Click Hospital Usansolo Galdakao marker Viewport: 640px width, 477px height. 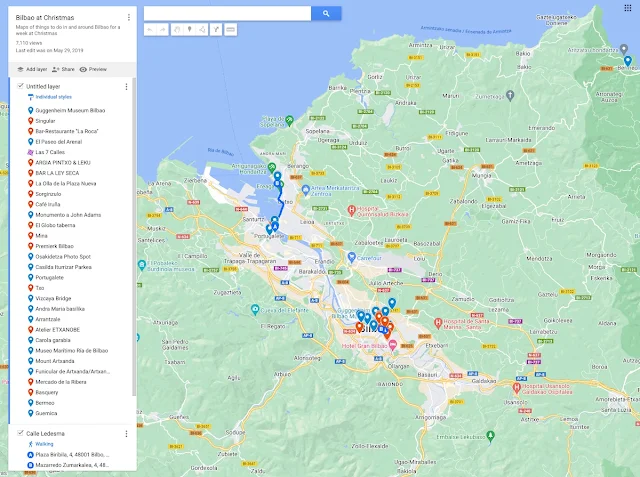click(516, 388)
